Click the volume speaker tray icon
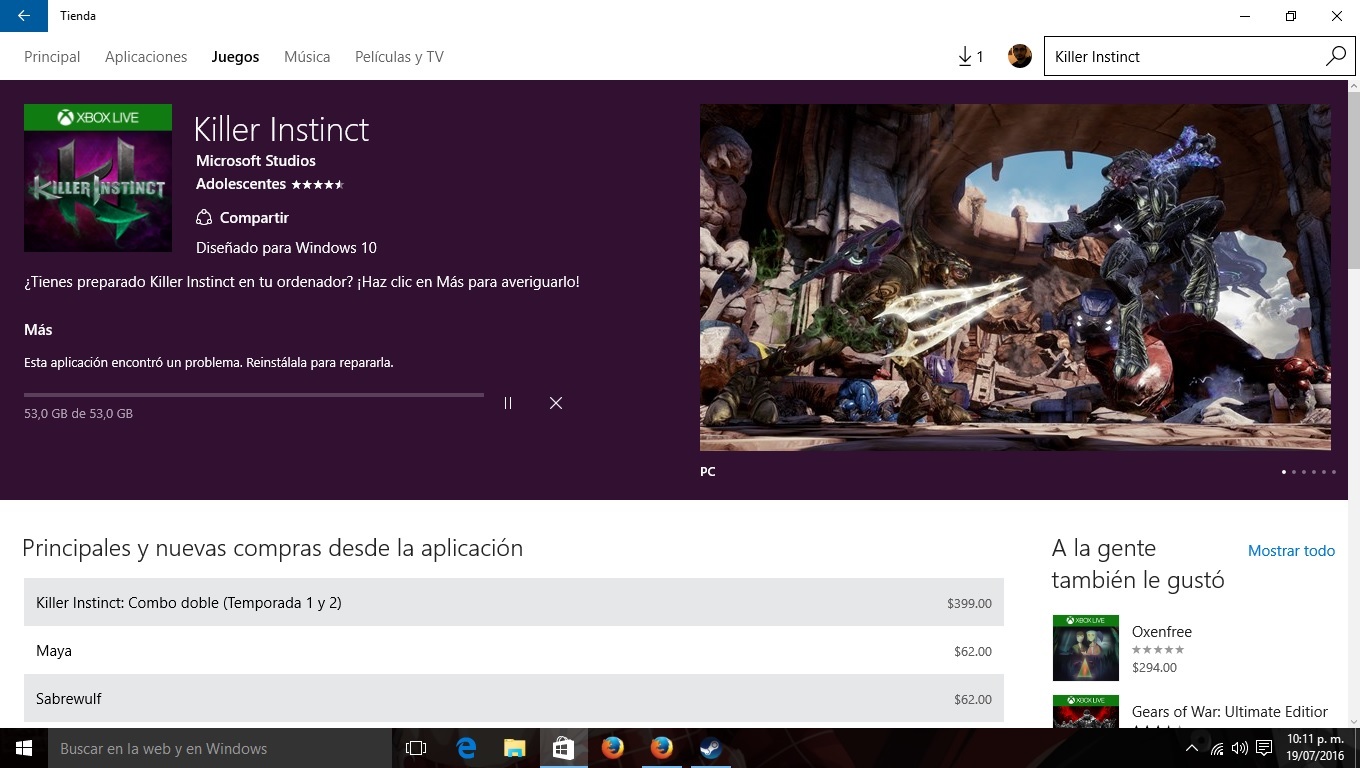This screenshot has width=1360, height=768. [1240, 748]
